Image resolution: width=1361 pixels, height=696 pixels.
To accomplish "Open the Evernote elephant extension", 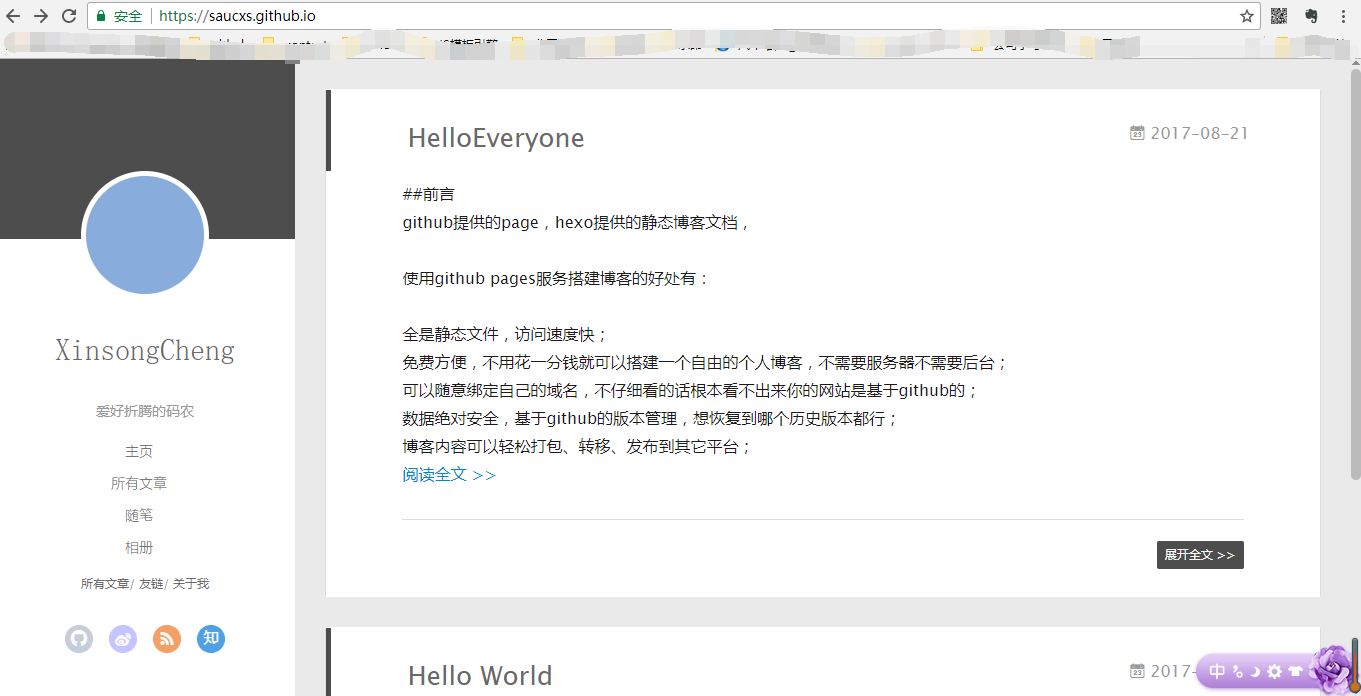I will [1311, 16].
